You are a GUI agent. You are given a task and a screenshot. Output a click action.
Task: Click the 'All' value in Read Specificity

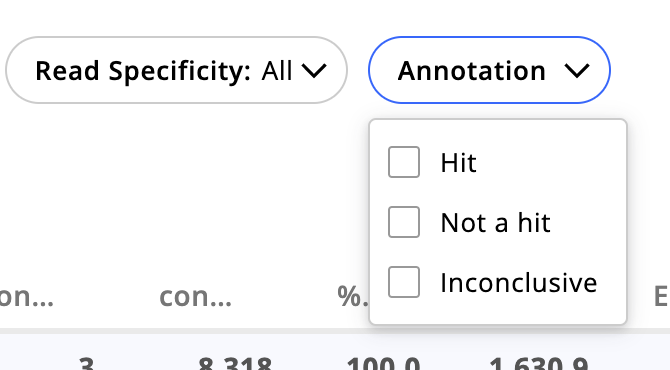point(277,71)
